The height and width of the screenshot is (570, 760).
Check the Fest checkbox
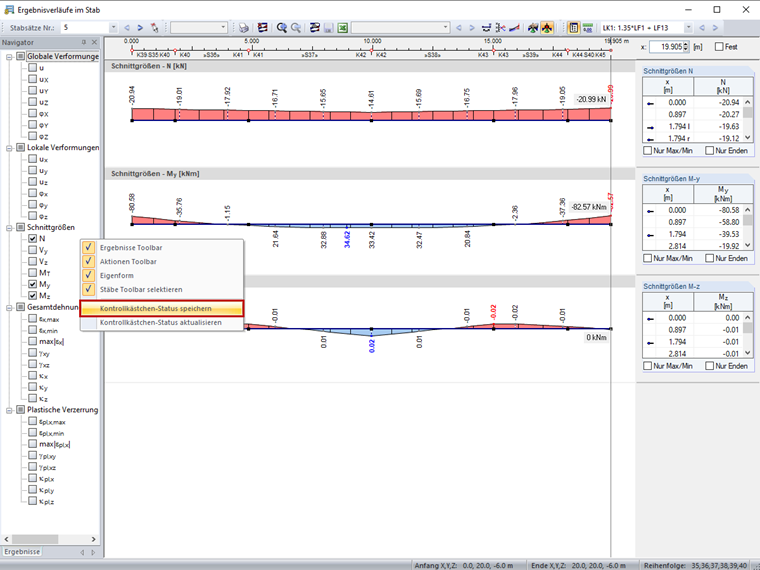click(719, 47)
